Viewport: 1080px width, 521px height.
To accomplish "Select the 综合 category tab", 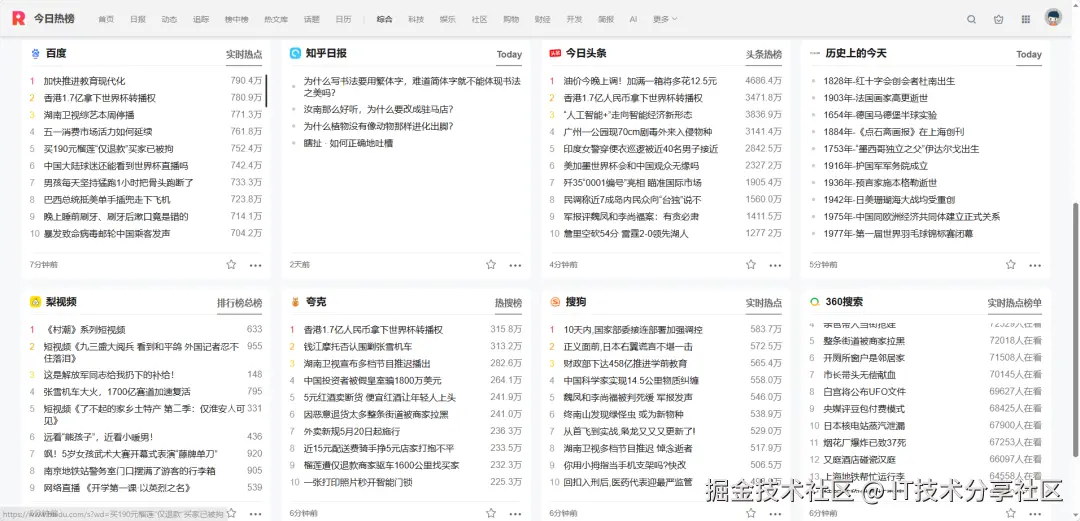I will click(384, 19).
